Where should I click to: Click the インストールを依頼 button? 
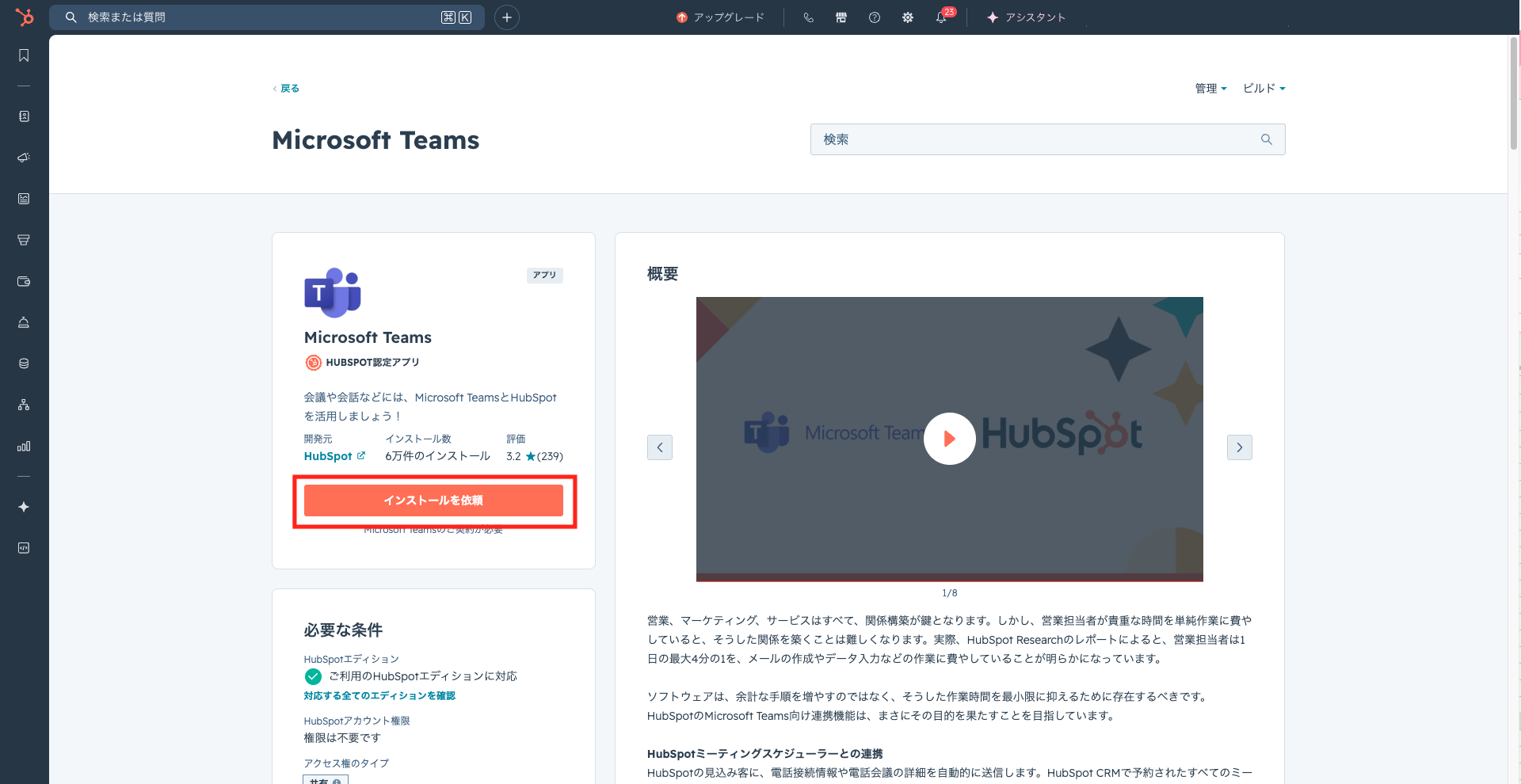(x=433, y=500)
